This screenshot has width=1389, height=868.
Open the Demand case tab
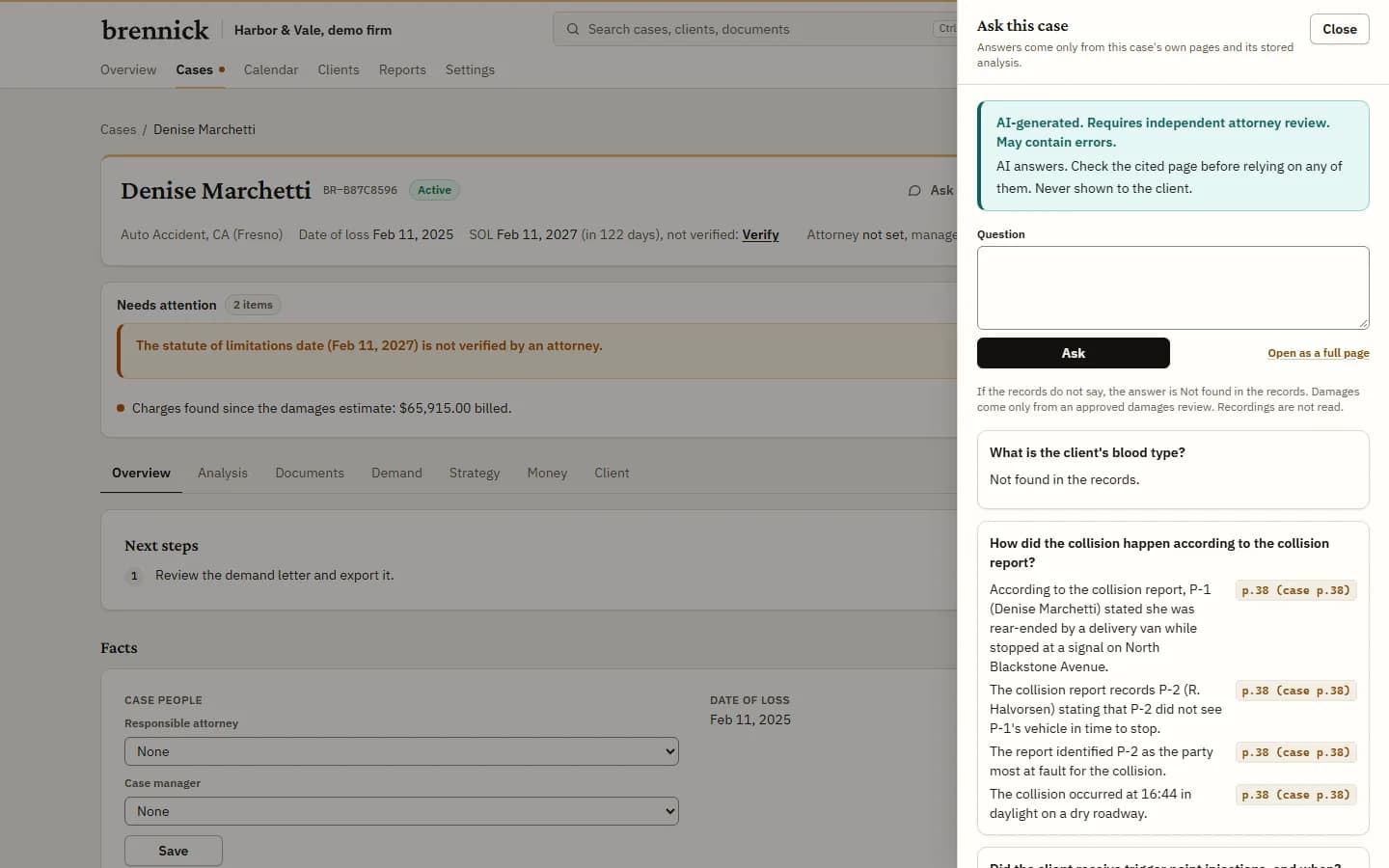coord(396,473)
